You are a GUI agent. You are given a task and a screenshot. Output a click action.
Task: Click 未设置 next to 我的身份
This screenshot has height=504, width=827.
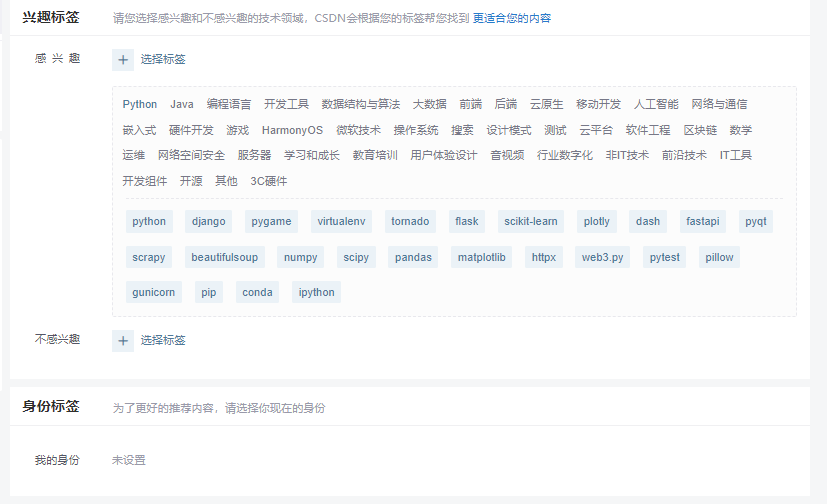[129, 460]
